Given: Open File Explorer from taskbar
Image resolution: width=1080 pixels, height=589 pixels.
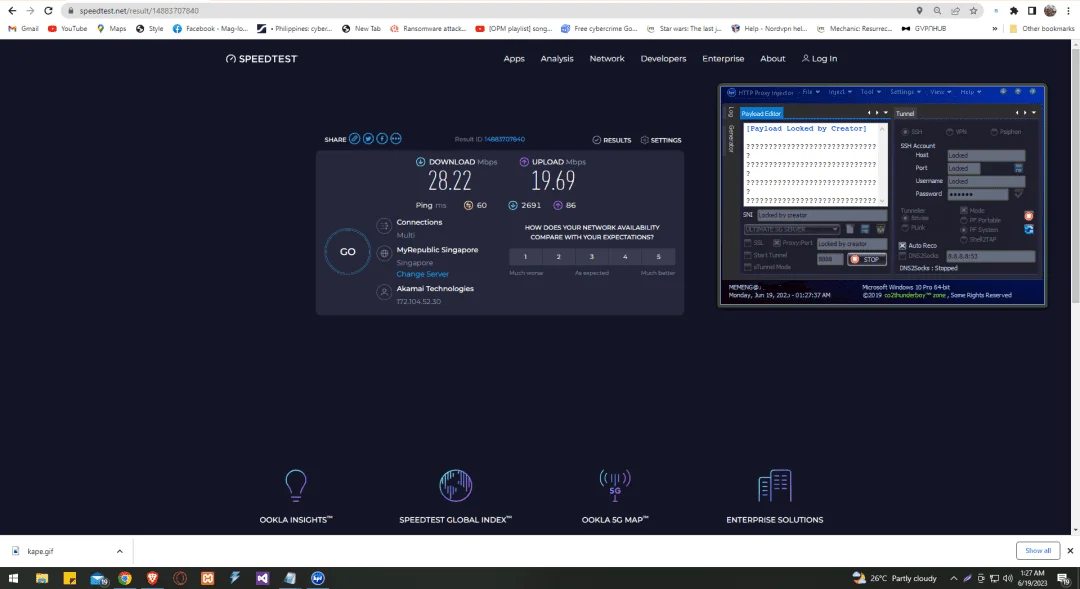Looking at the screenshot, I should pos(42,578).
